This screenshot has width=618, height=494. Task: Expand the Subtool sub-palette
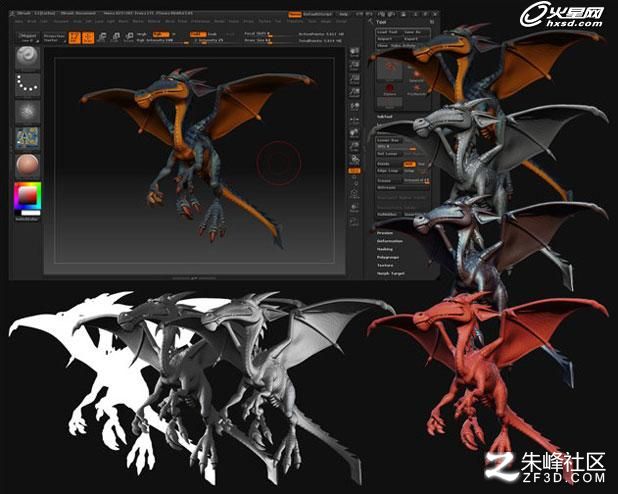click(x=384, y=117)
